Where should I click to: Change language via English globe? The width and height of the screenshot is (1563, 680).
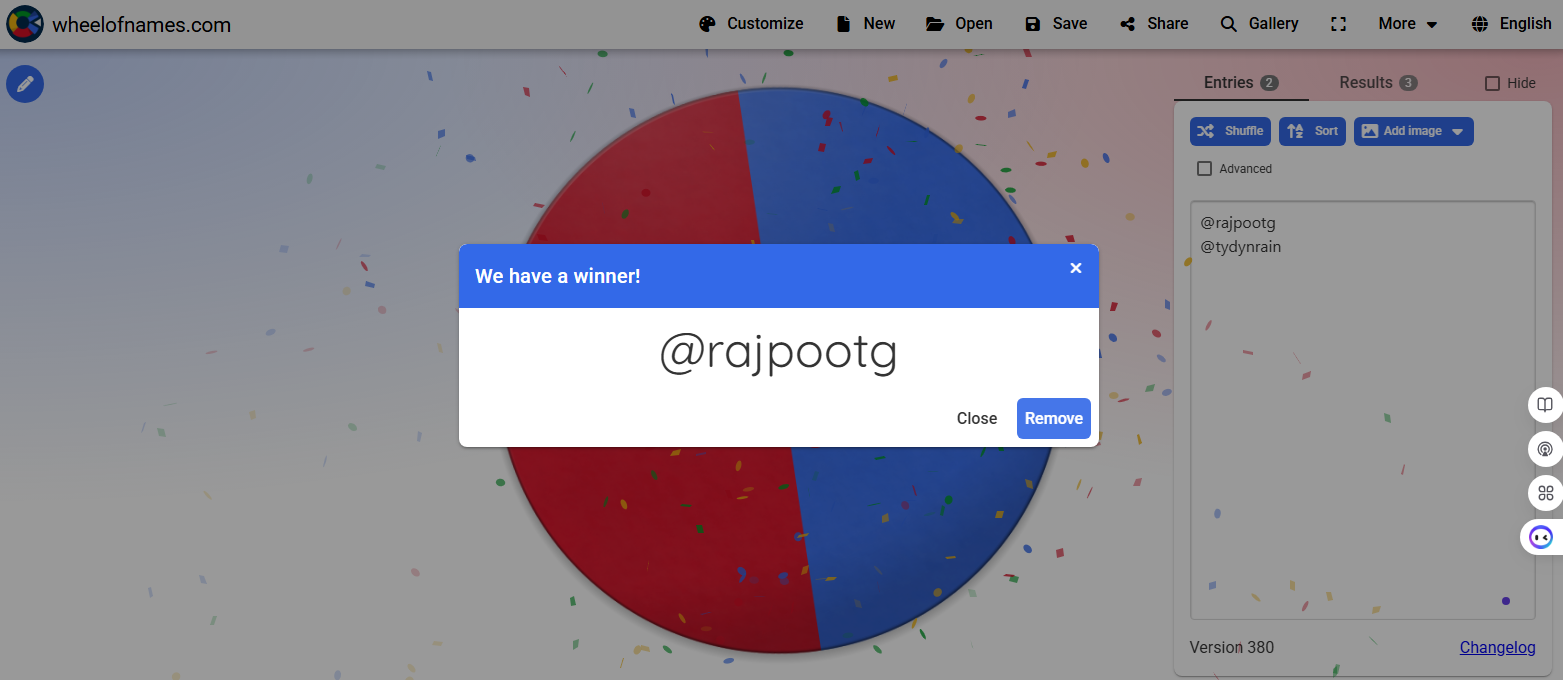point(1512,24)
